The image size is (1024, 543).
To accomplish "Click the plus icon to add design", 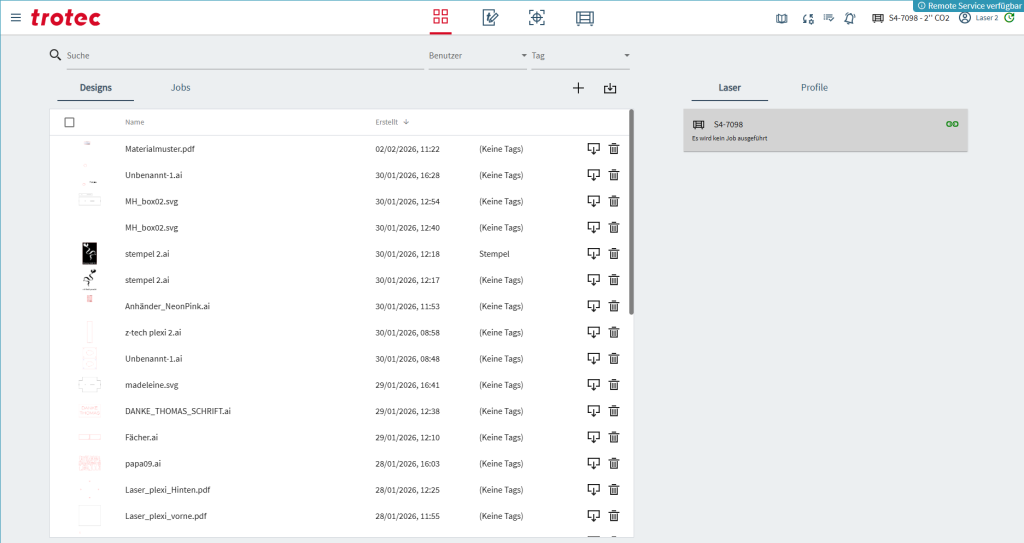I will pyautogui.click(x=578, y=88).
